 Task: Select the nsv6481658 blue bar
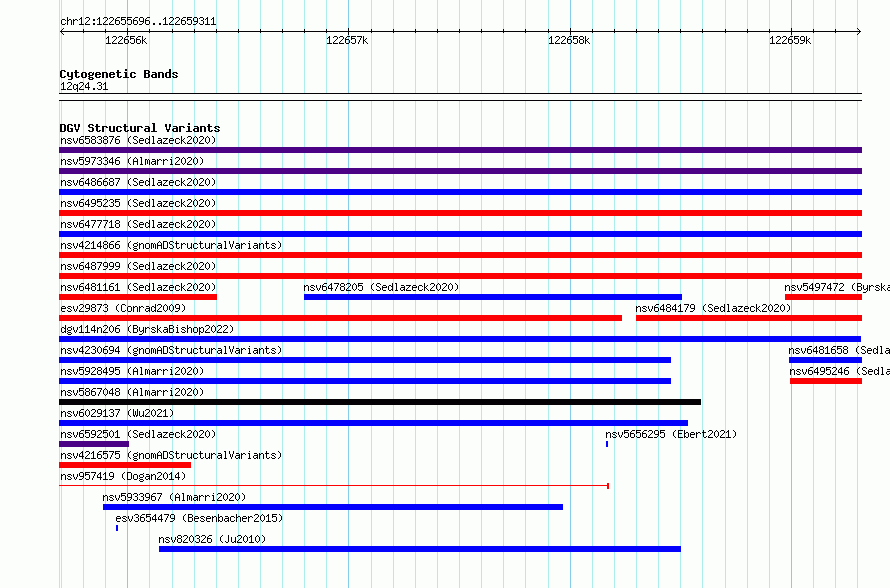[x=825, y=360]
